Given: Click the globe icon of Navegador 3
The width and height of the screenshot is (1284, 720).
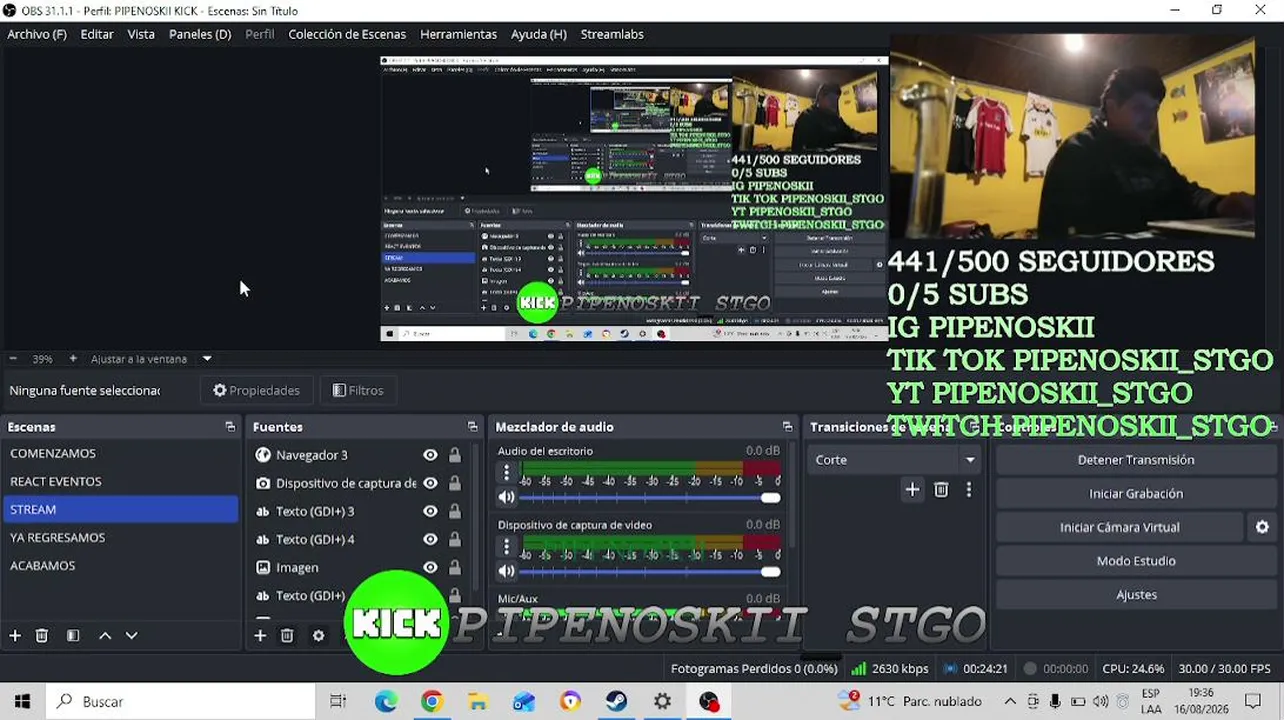Looking at the screenshot, I should point(263,455).
